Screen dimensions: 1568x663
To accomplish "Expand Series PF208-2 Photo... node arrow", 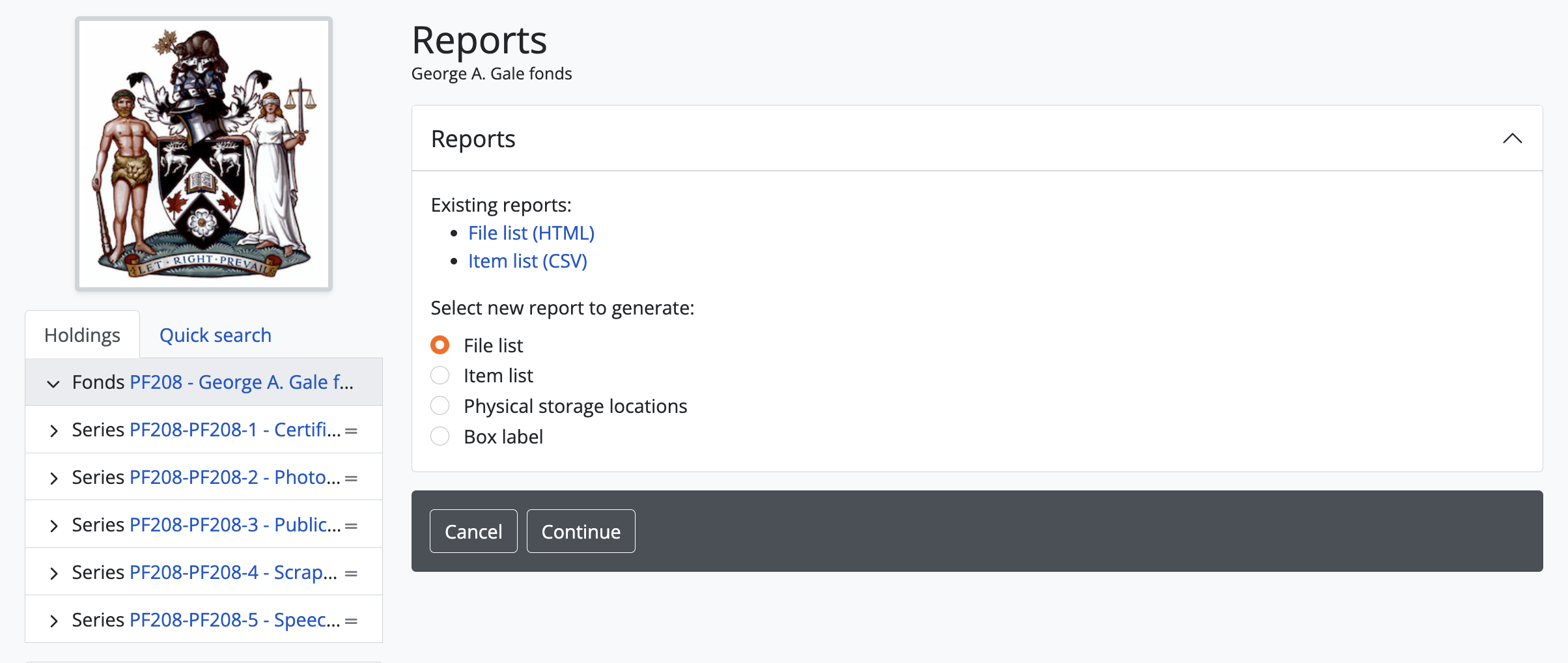I will click(53, 478).
